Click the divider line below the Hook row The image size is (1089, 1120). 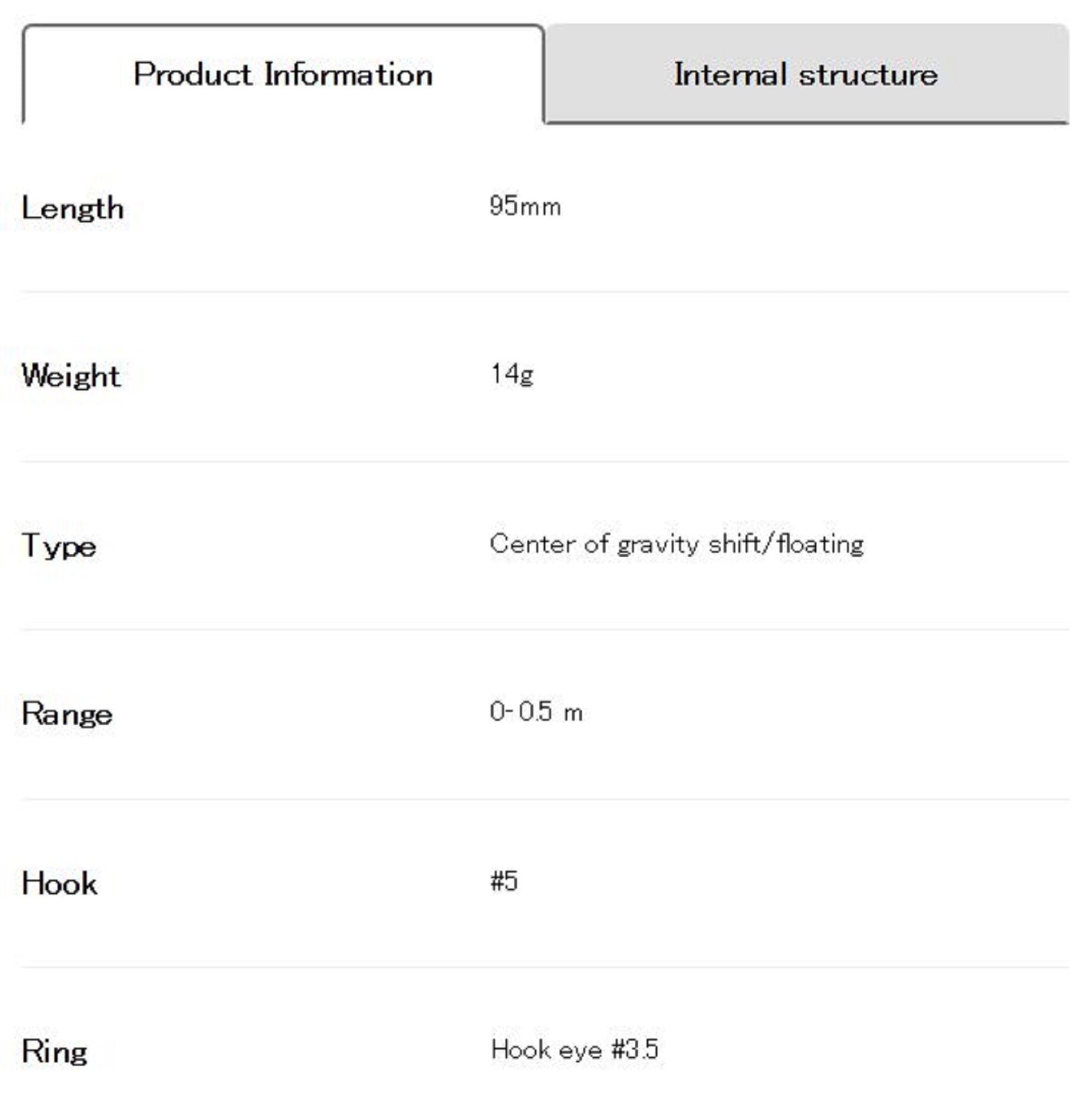(544, 967)
